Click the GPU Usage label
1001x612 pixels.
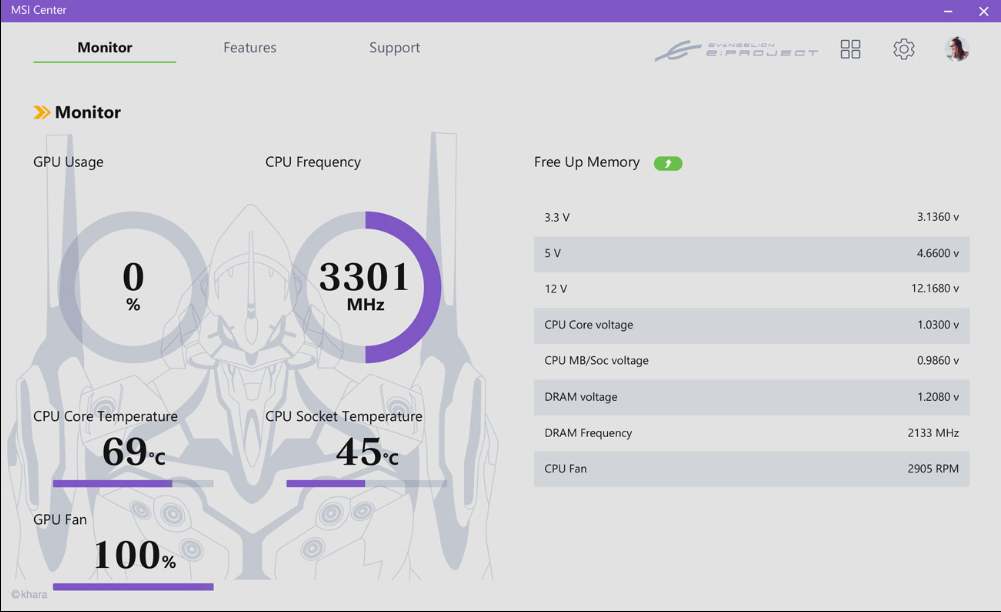pyautogui.click(x=68, y=162)
